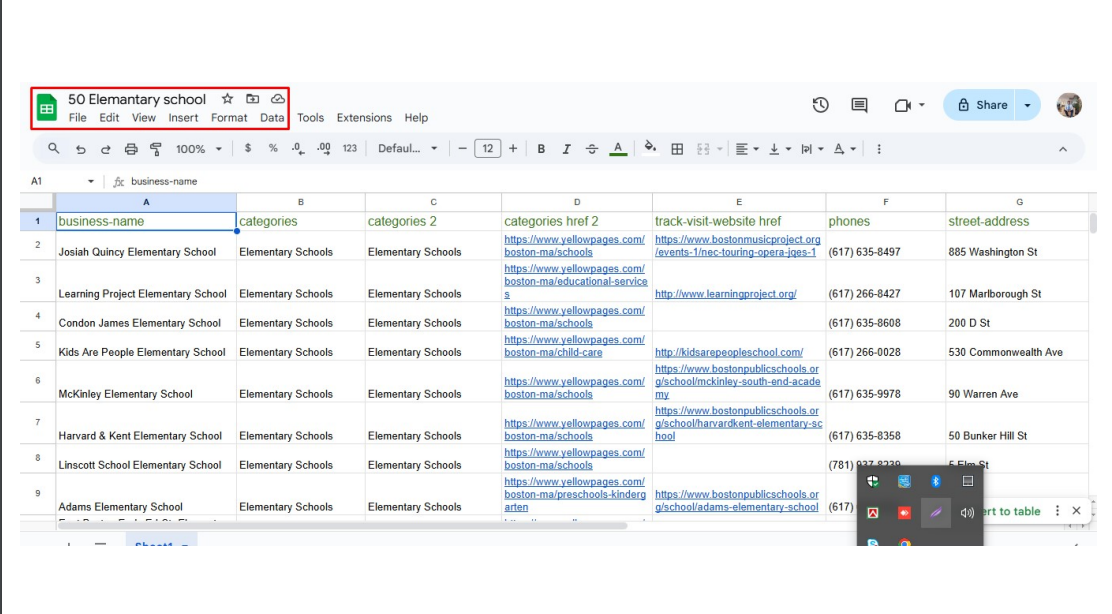1112x614 pixels.
Task: Increase font size plus button
Action: pyautogui.click(x=513, y=148)
